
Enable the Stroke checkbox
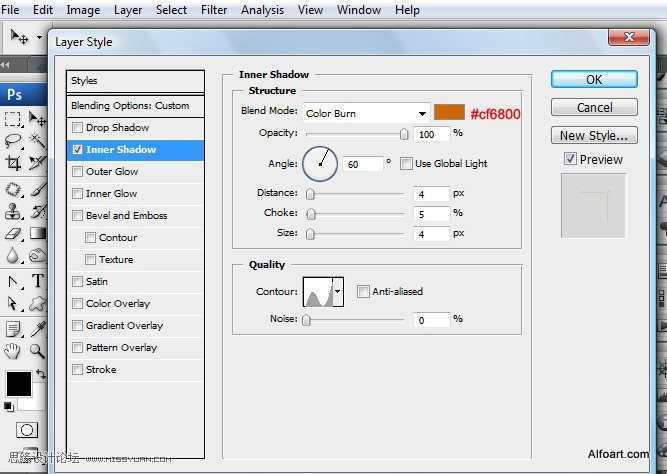point(77,369)
